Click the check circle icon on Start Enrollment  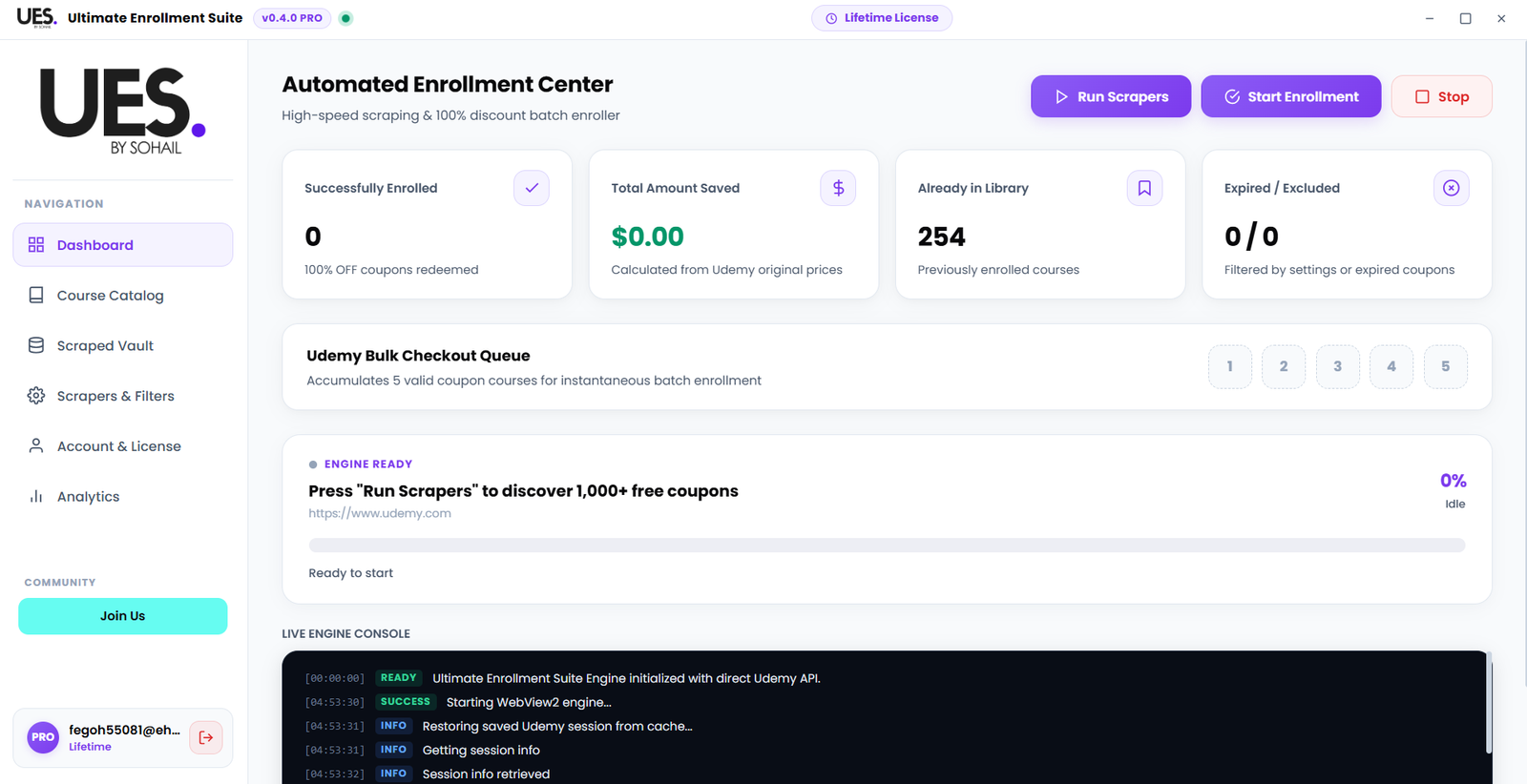[1232, 96]
